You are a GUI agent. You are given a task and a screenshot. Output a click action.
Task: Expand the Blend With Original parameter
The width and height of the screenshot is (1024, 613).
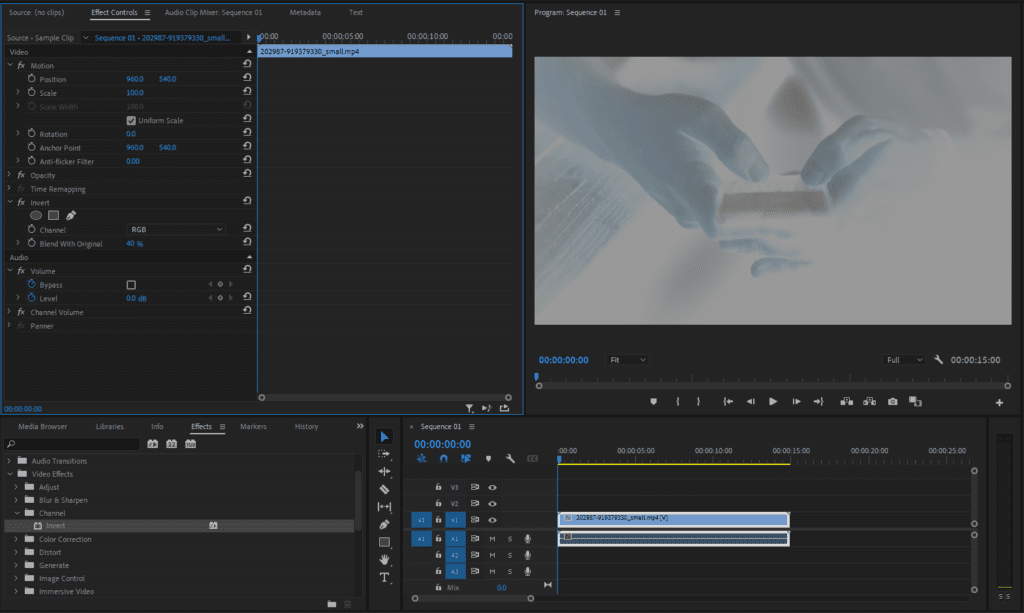pos(18,243)
